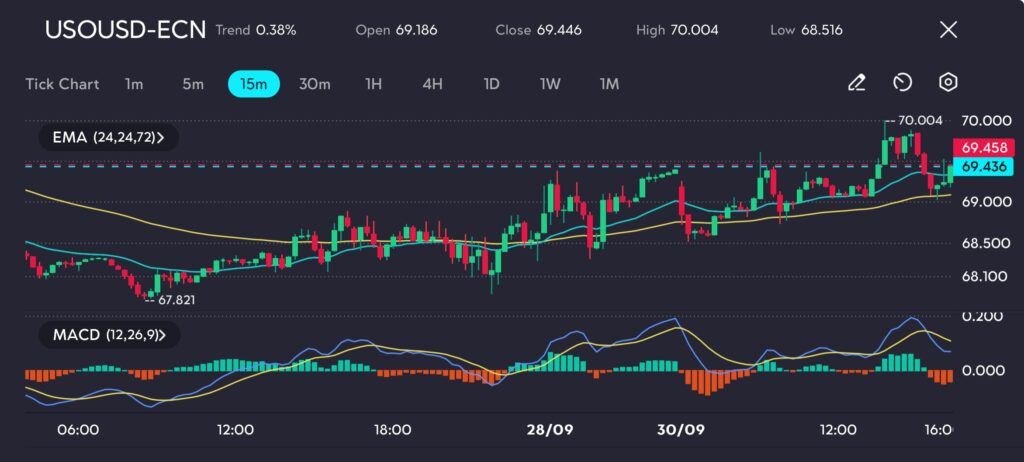This screenshot has width=1024, height=462.
Task: Click the 67.821 low price marker
Action: (175, 298)
